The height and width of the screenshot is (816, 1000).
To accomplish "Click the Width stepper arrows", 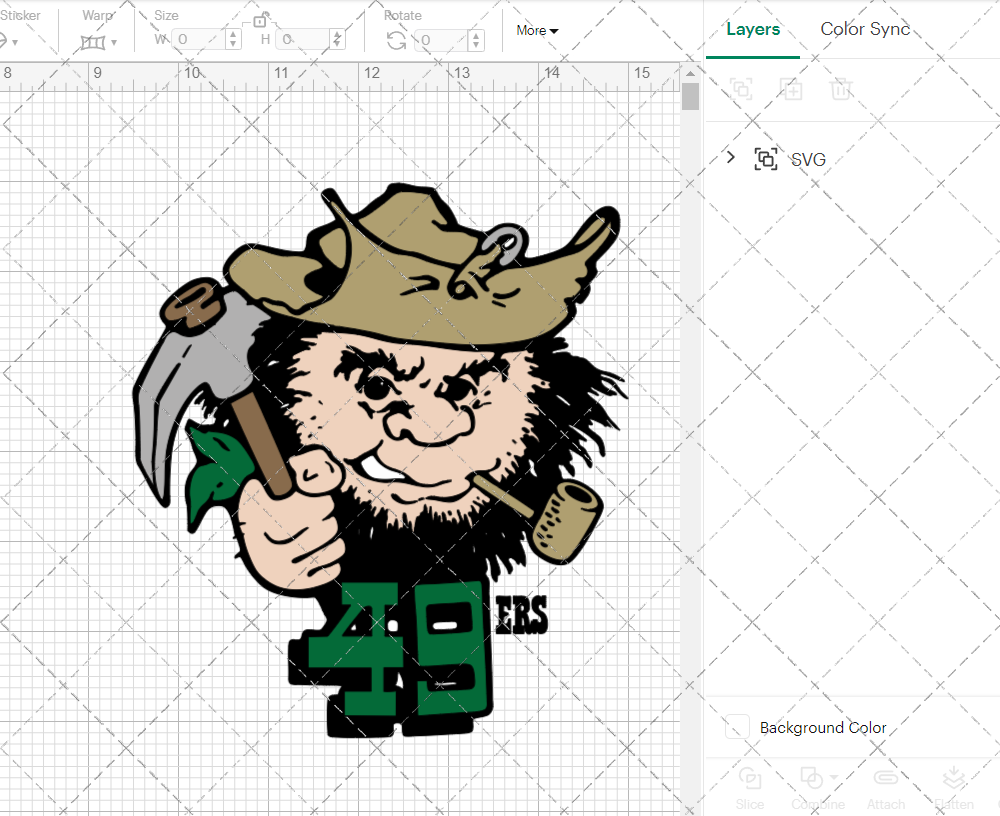I will click(x=233, y=40).
